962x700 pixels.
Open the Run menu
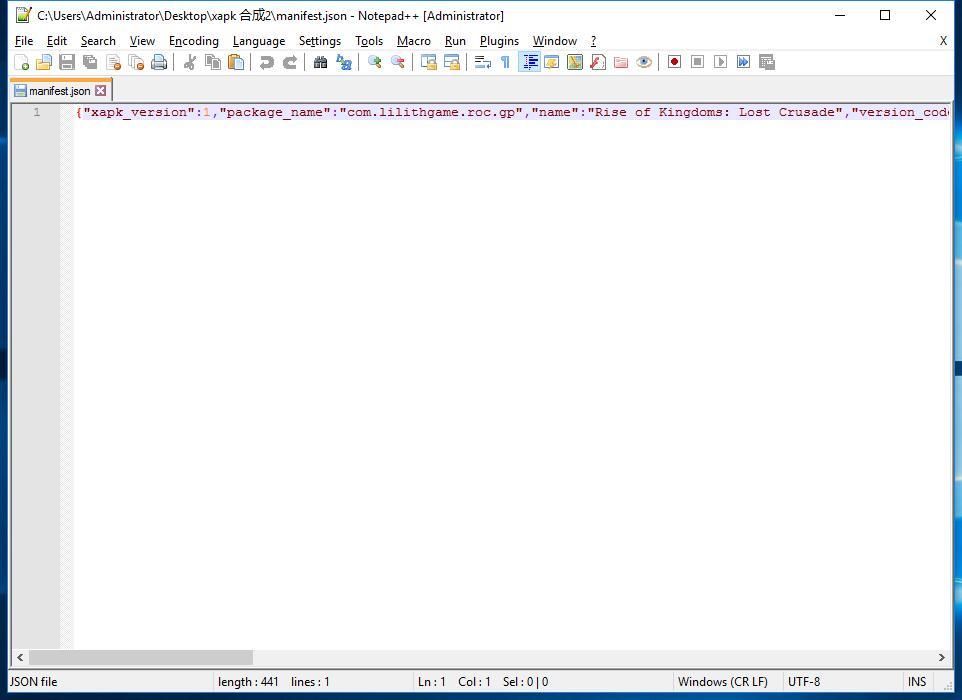(455, 41)
